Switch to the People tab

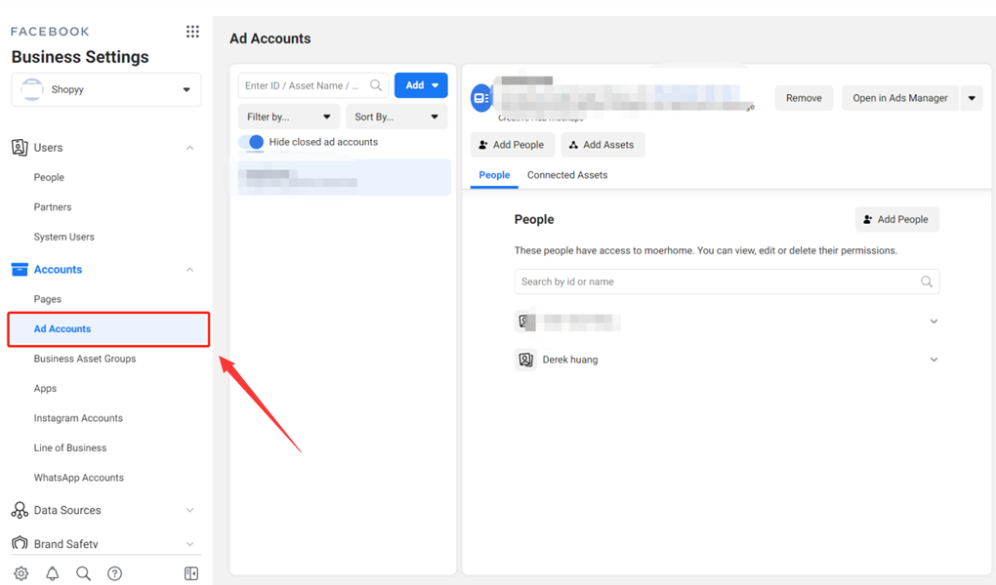[x=494, y=175]
